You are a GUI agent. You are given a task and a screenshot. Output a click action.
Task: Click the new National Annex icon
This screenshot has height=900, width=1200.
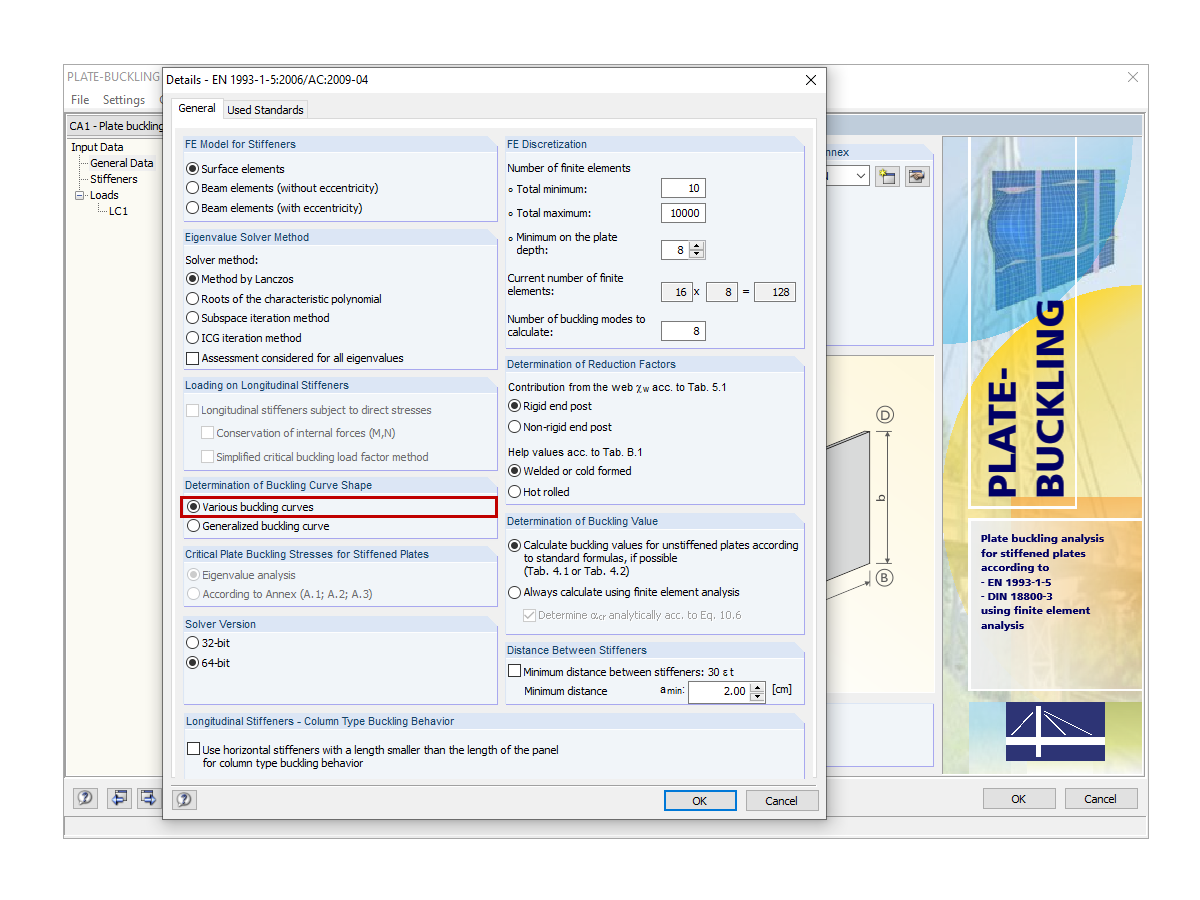(887, 176)
